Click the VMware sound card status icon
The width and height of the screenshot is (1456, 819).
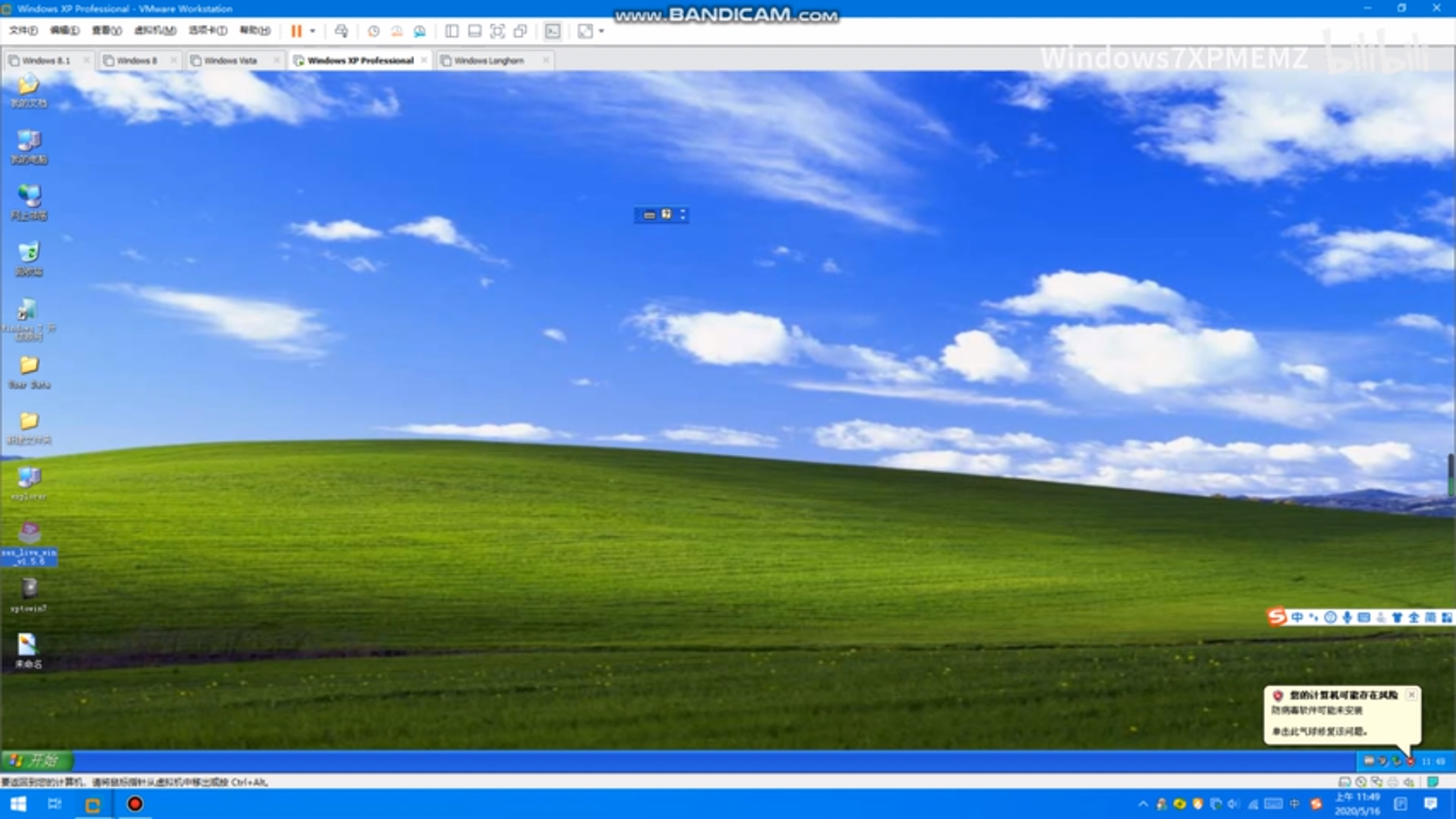pos(1409,782)
